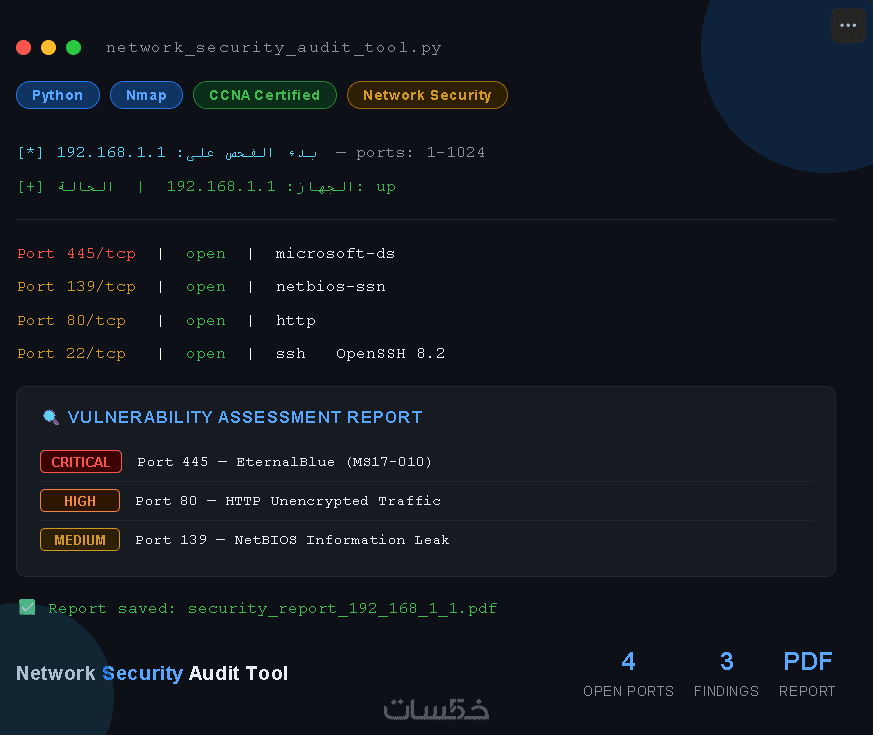Click the magnifier icon beside Vulnerability Assessment Report
This screenshot has width=873, height=735.
[51, 417]
